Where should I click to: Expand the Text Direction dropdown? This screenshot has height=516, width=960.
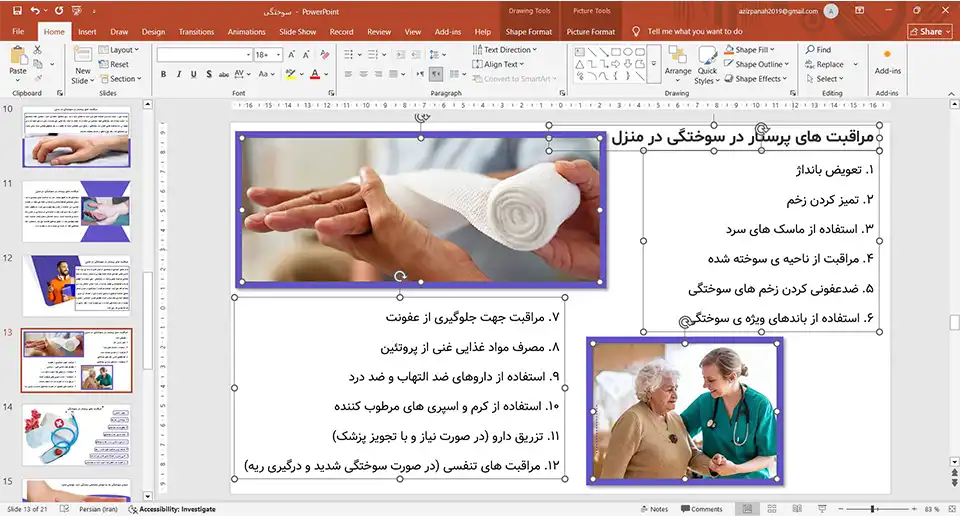(x=504, y=50)
